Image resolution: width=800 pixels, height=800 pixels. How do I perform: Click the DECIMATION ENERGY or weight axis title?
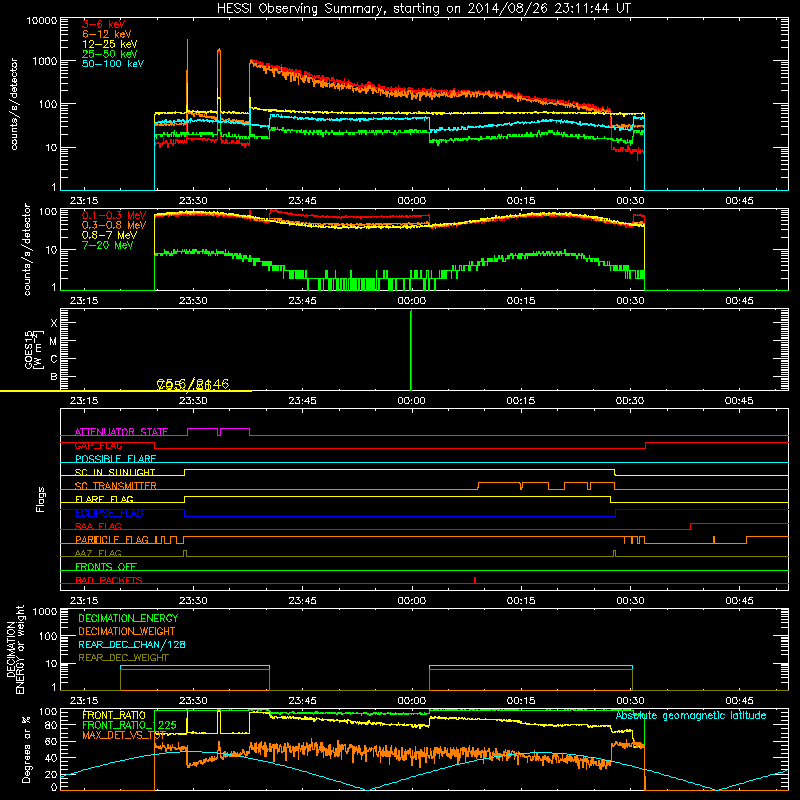click(15, 649)
